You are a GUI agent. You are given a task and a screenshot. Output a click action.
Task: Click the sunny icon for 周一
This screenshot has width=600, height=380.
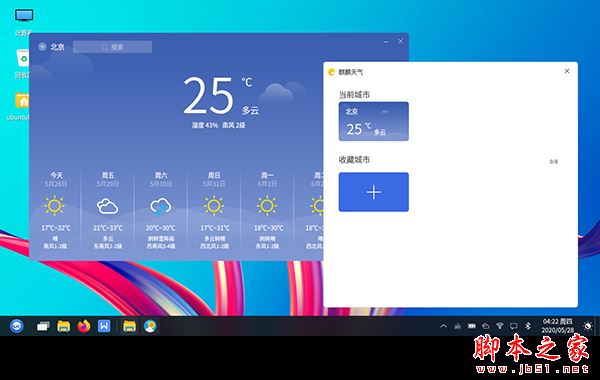(267, 206)
